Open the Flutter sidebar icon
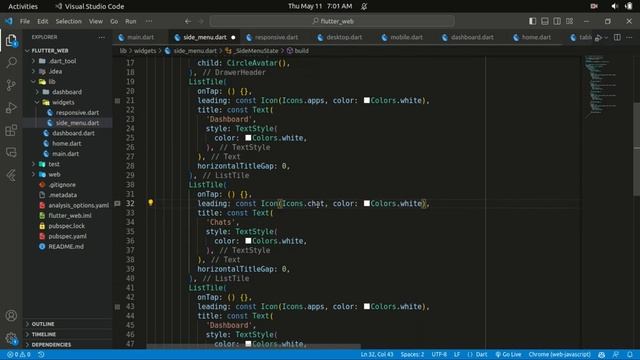This screenshot has height=360, width=640. click(x=11, y=175)
